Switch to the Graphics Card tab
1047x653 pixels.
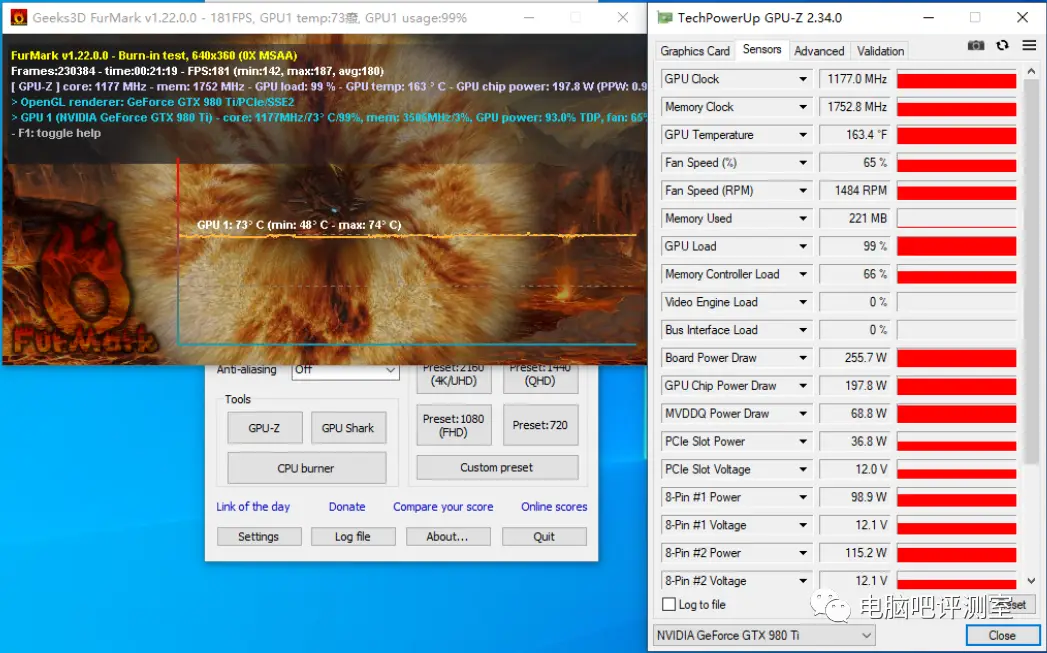[694, 51]
